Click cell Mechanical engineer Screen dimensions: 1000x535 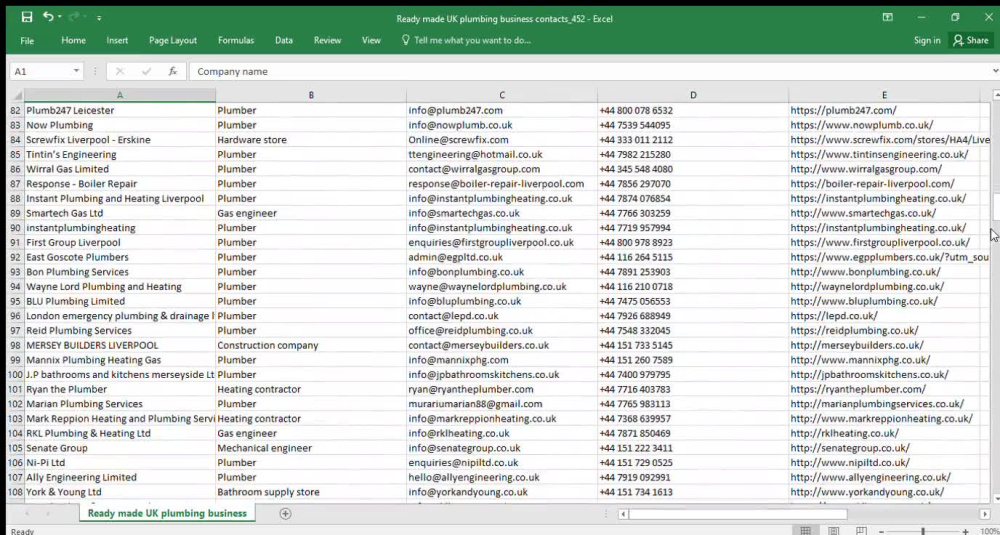[311, 448]
